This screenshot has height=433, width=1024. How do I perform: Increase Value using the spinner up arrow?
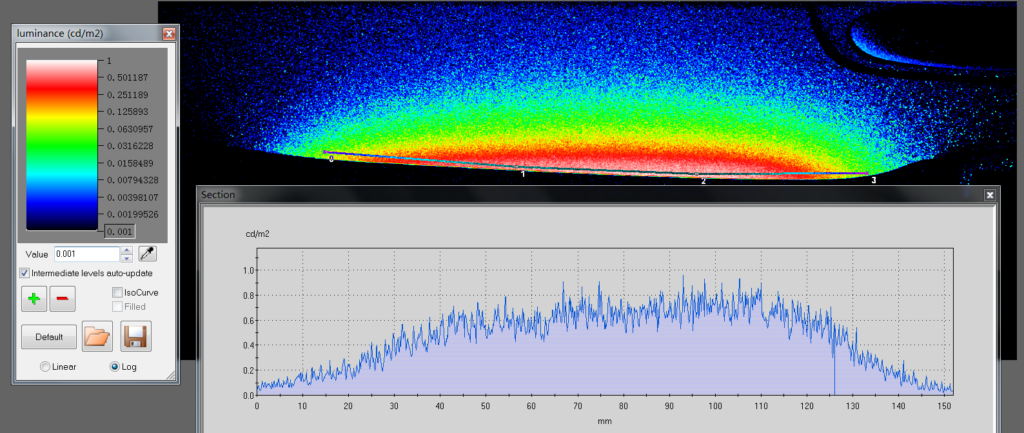(x=126, y=250)
